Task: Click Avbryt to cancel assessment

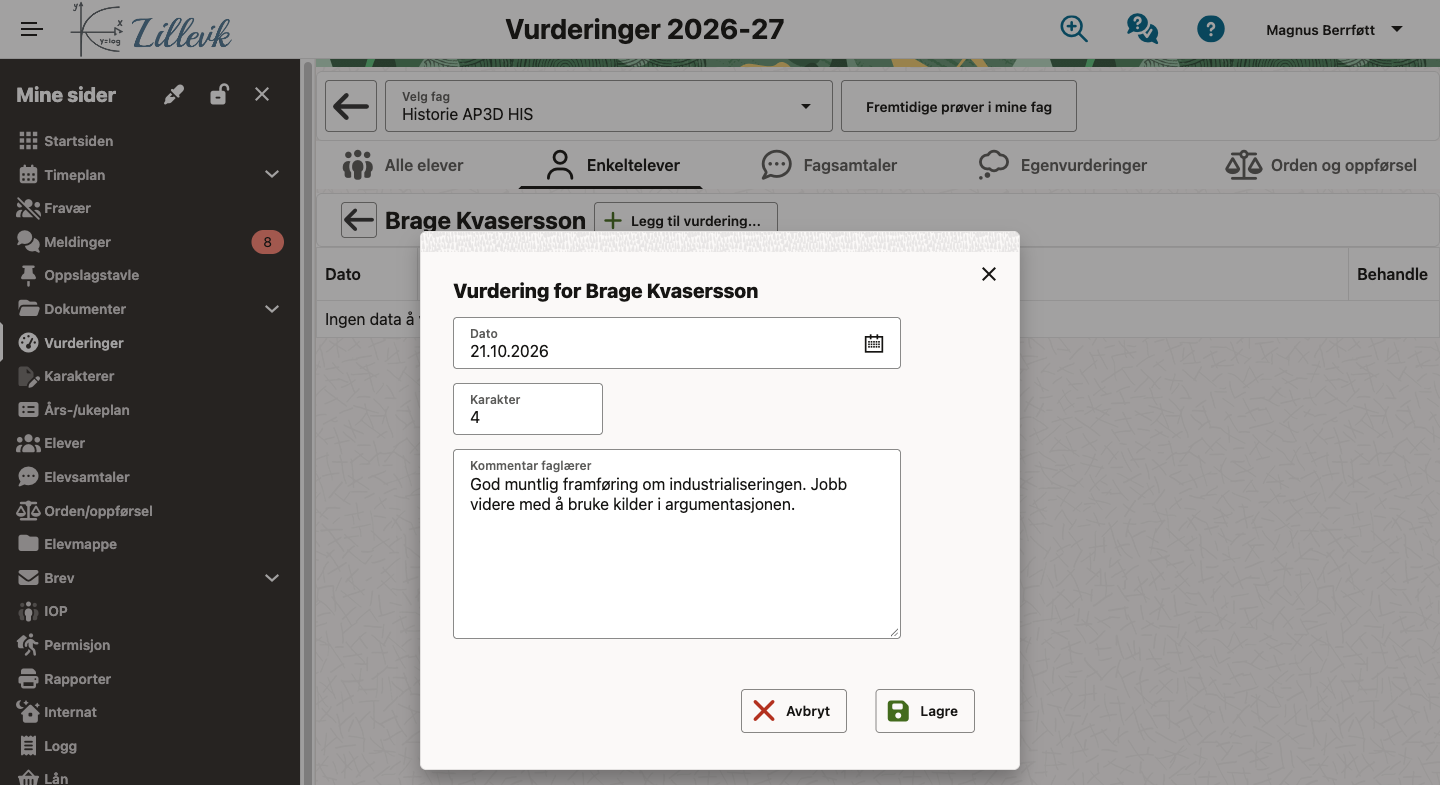Action: pyautogui.click(x=794, y=711)
